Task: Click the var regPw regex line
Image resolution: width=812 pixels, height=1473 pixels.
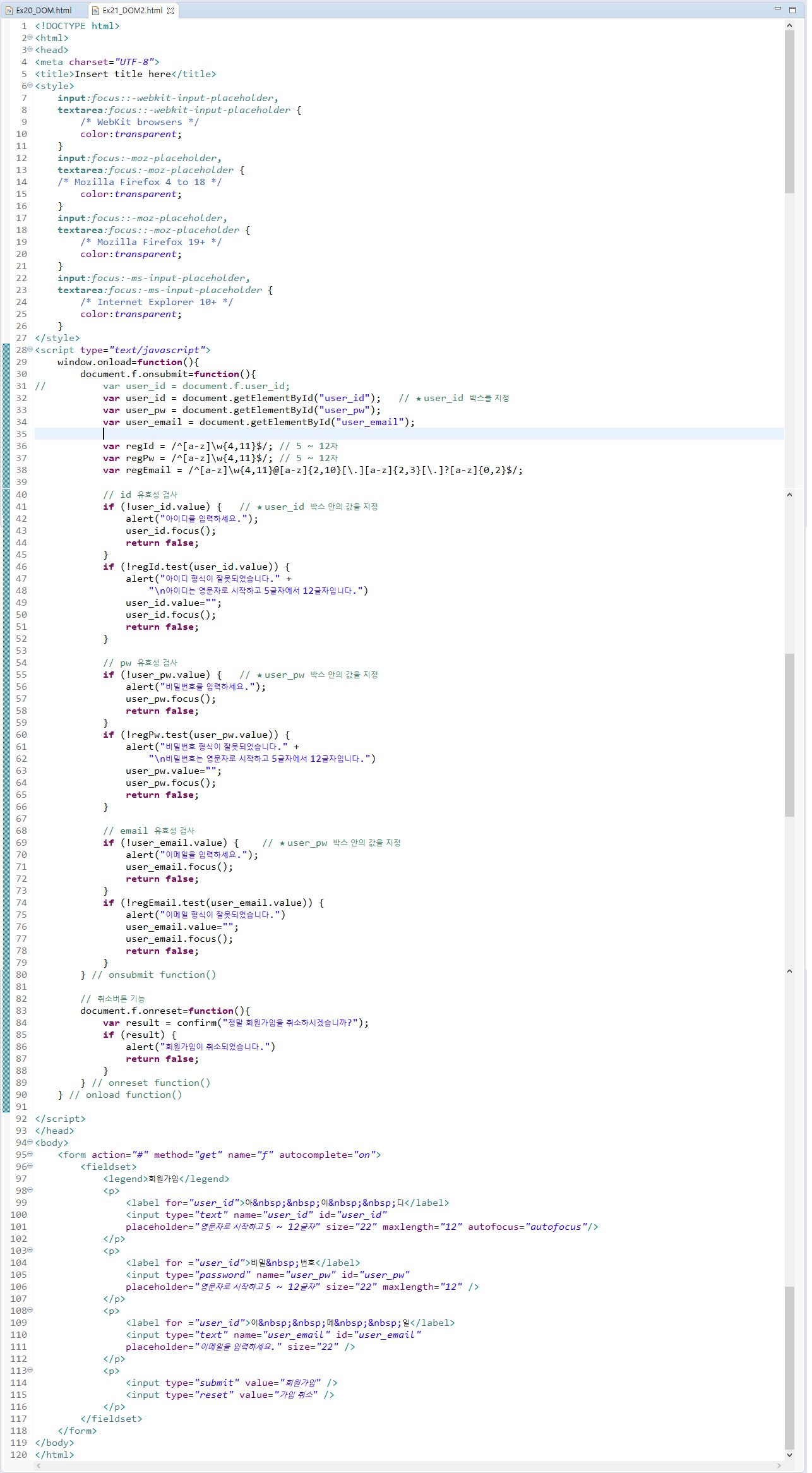Action: 220,458
